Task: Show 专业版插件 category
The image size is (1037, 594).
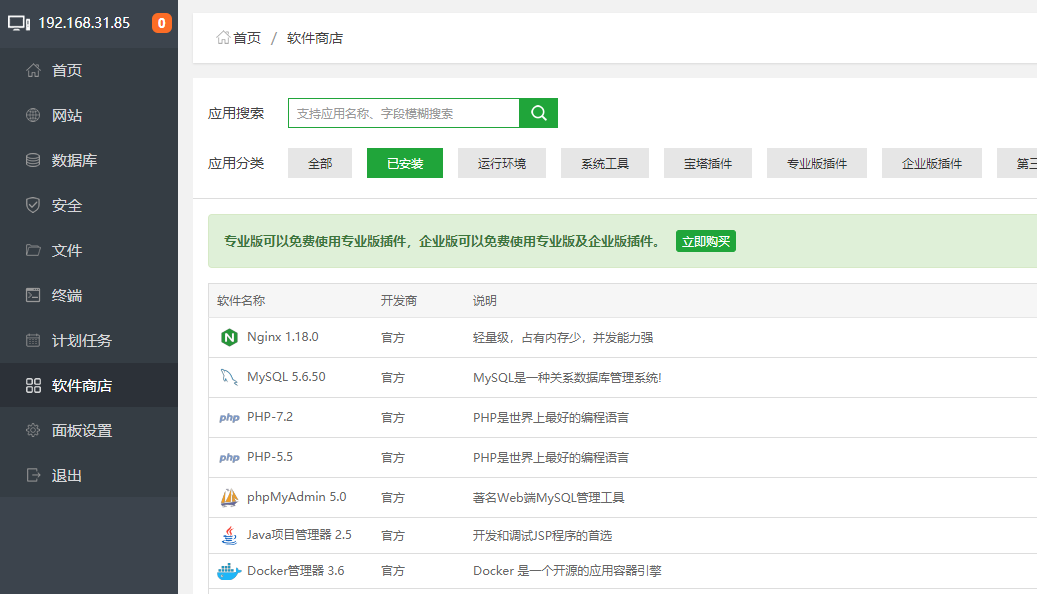Action: coord(817,163)
